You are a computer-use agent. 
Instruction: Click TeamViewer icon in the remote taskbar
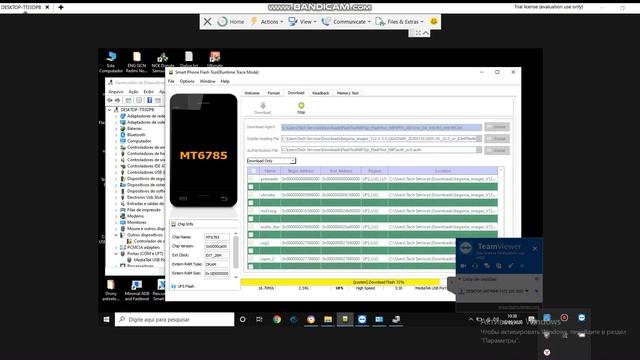pyautogui.click(x=362, y=319)
